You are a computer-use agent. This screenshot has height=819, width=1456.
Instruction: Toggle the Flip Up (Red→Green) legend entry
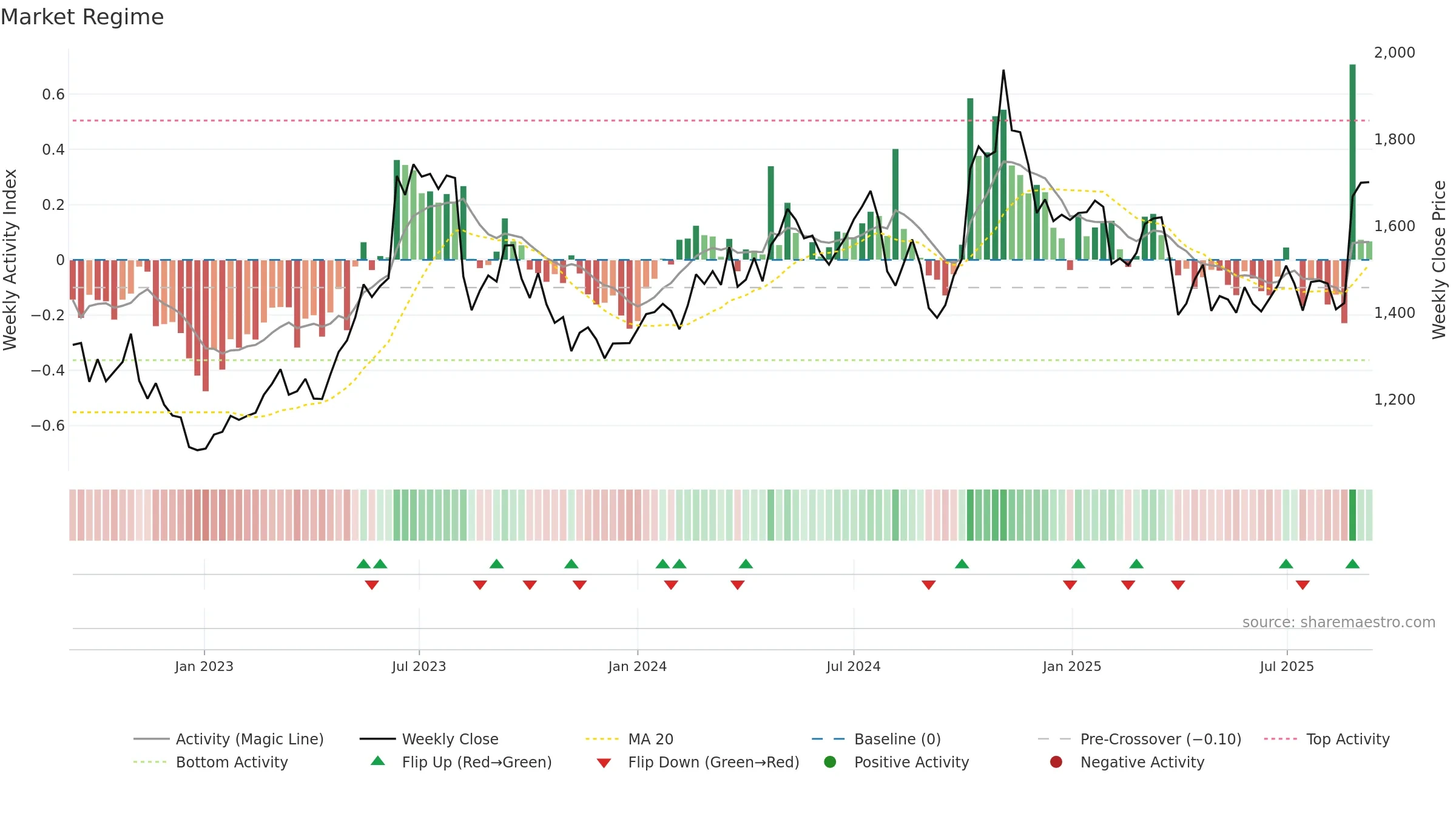[x=461, y=762]
